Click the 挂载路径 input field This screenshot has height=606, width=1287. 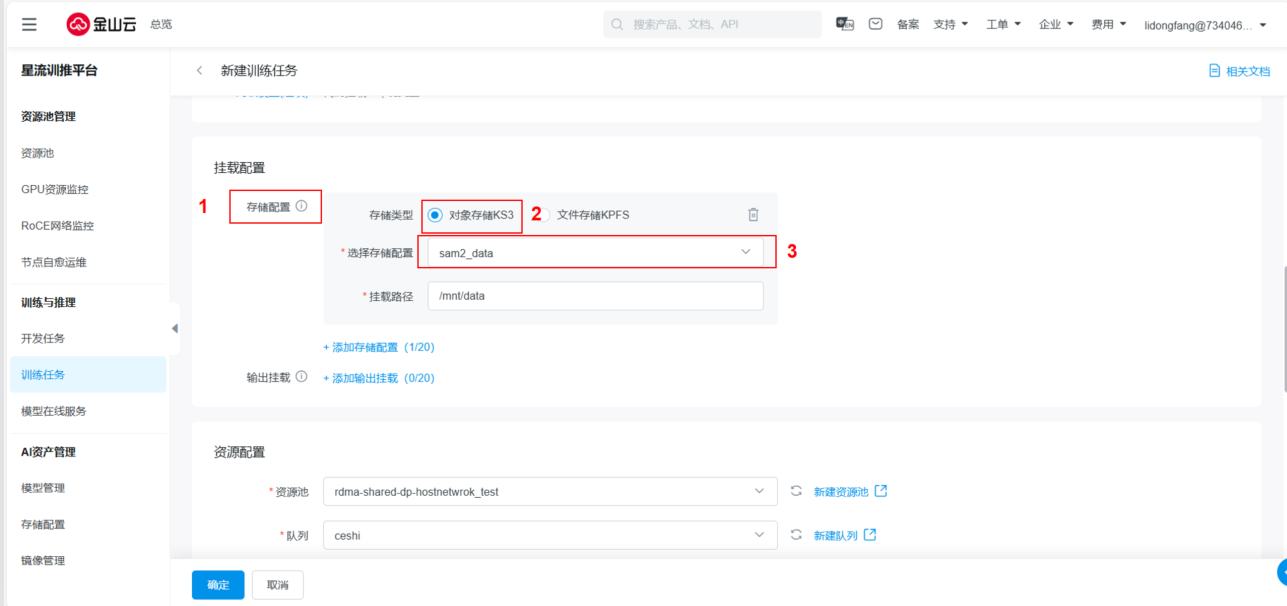[595, 296]
